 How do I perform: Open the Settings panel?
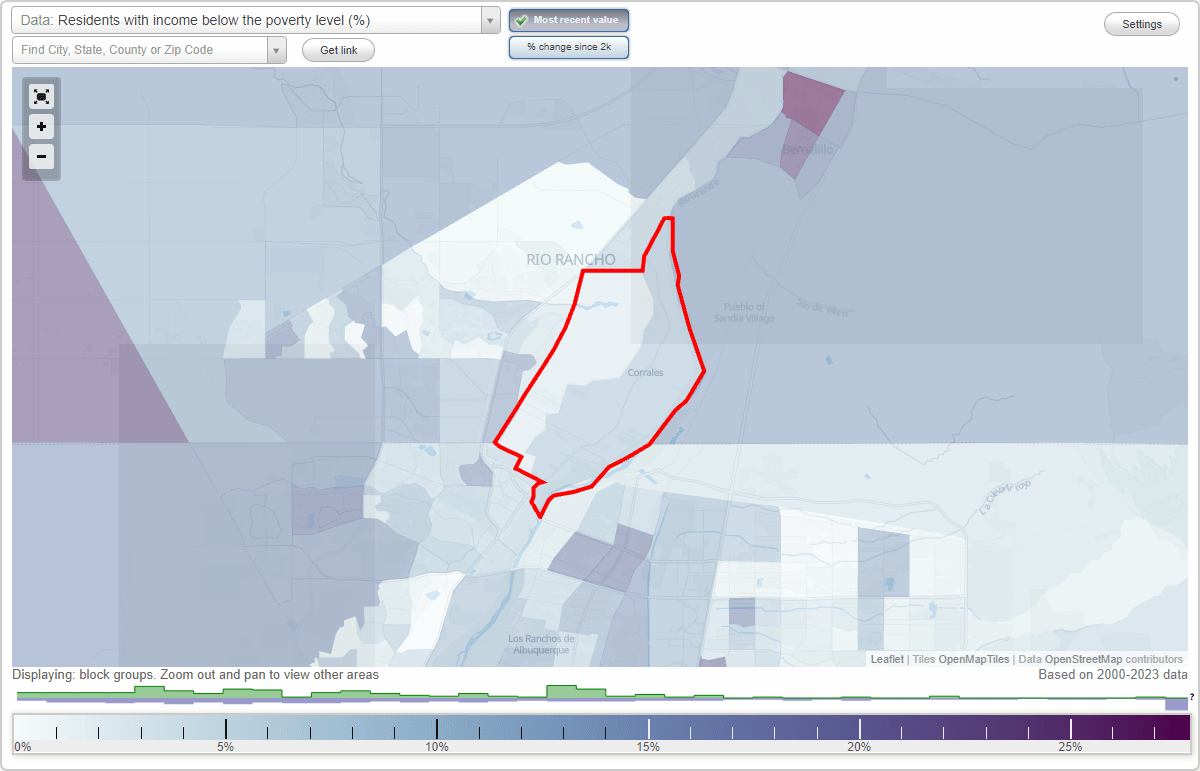point(1141,23)
